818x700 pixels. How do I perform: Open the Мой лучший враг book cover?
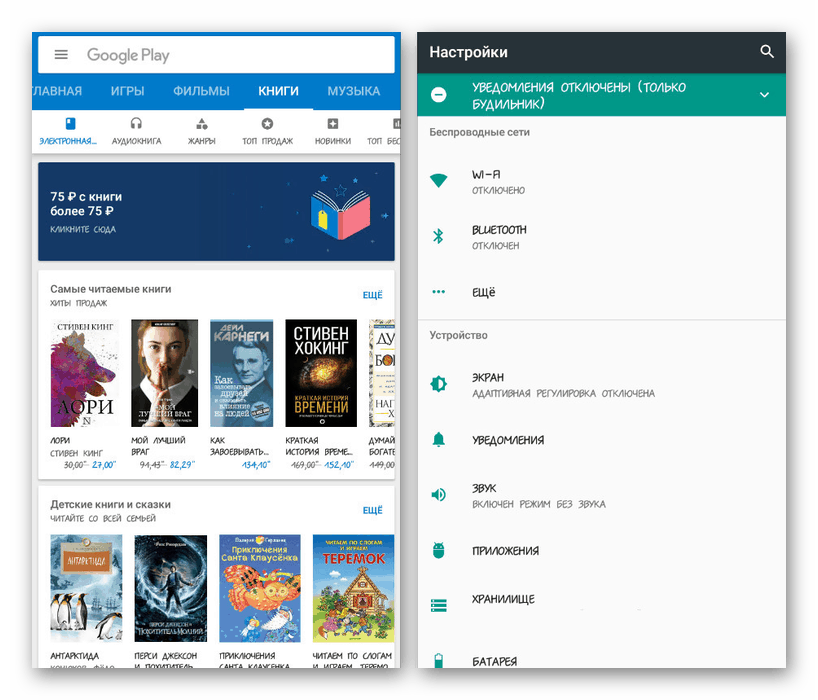(164, 373)
